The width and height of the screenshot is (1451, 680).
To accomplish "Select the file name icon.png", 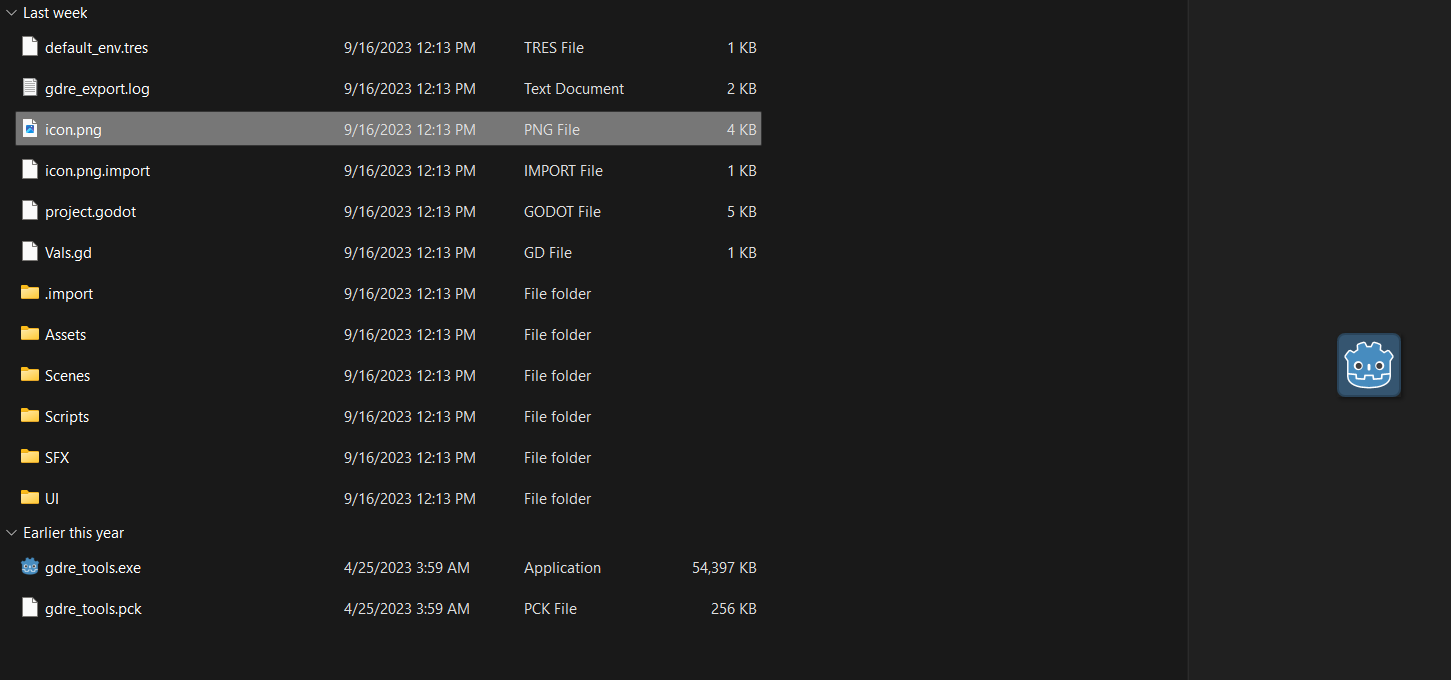I will click(73, 130).
